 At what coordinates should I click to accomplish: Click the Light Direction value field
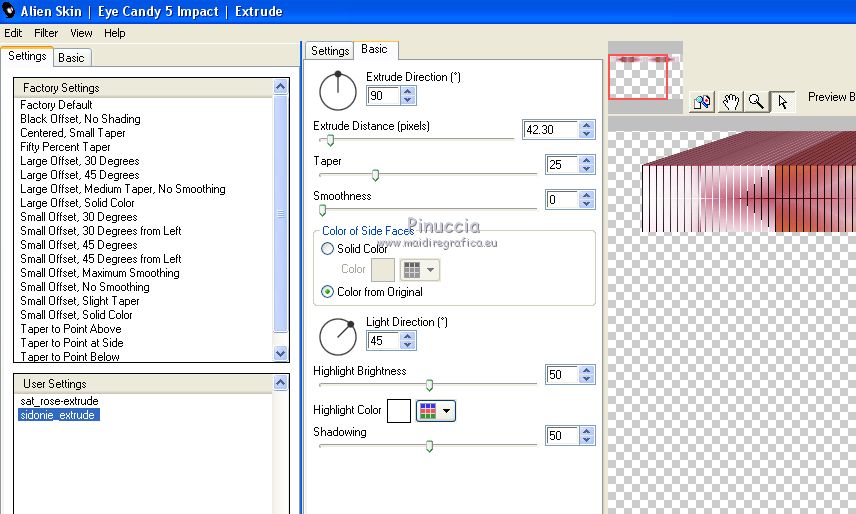pos(384,340)
